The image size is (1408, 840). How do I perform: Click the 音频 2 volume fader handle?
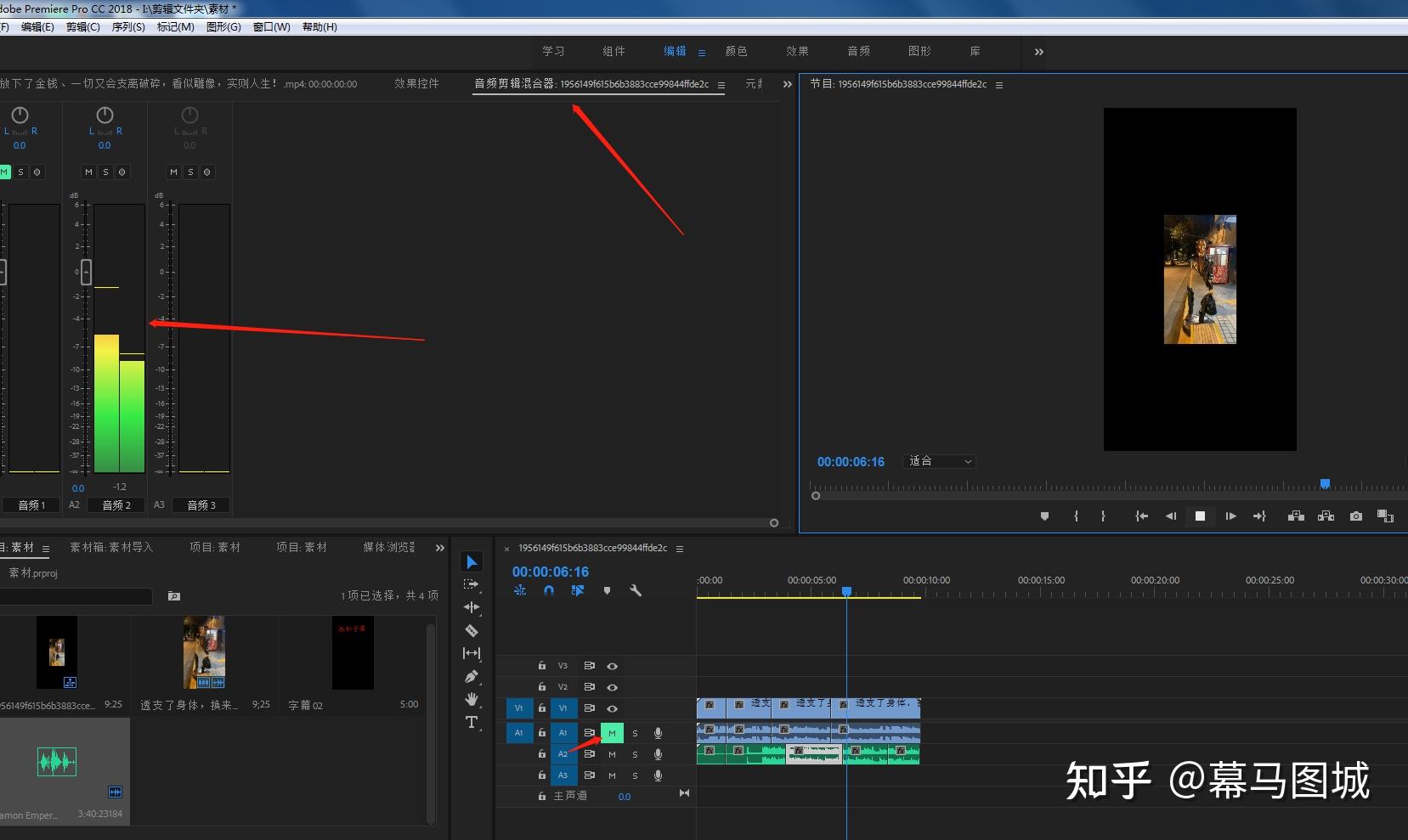(86, 272)
